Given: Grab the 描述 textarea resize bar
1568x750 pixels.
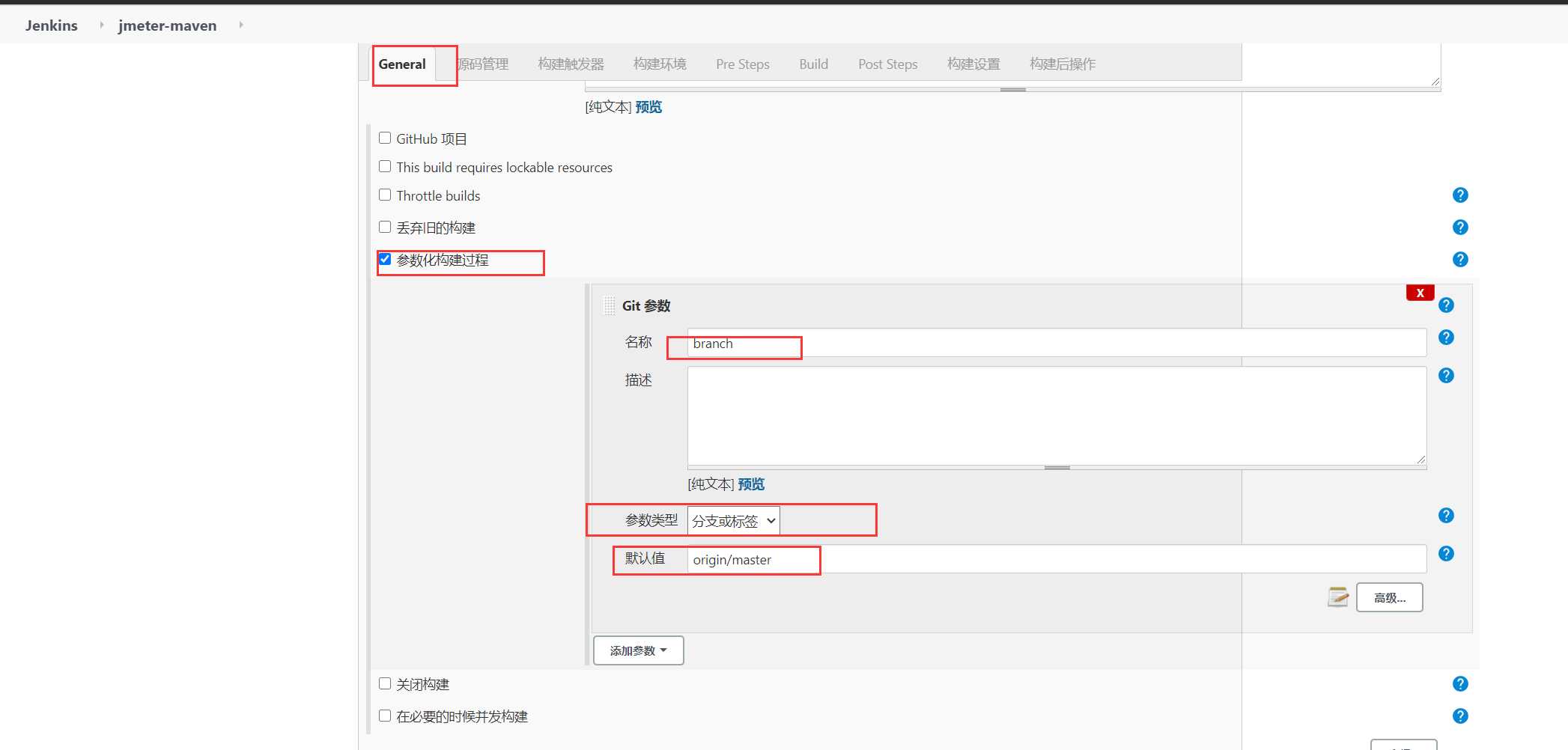Looking at the screenshot, I should tap(1057, 468).
